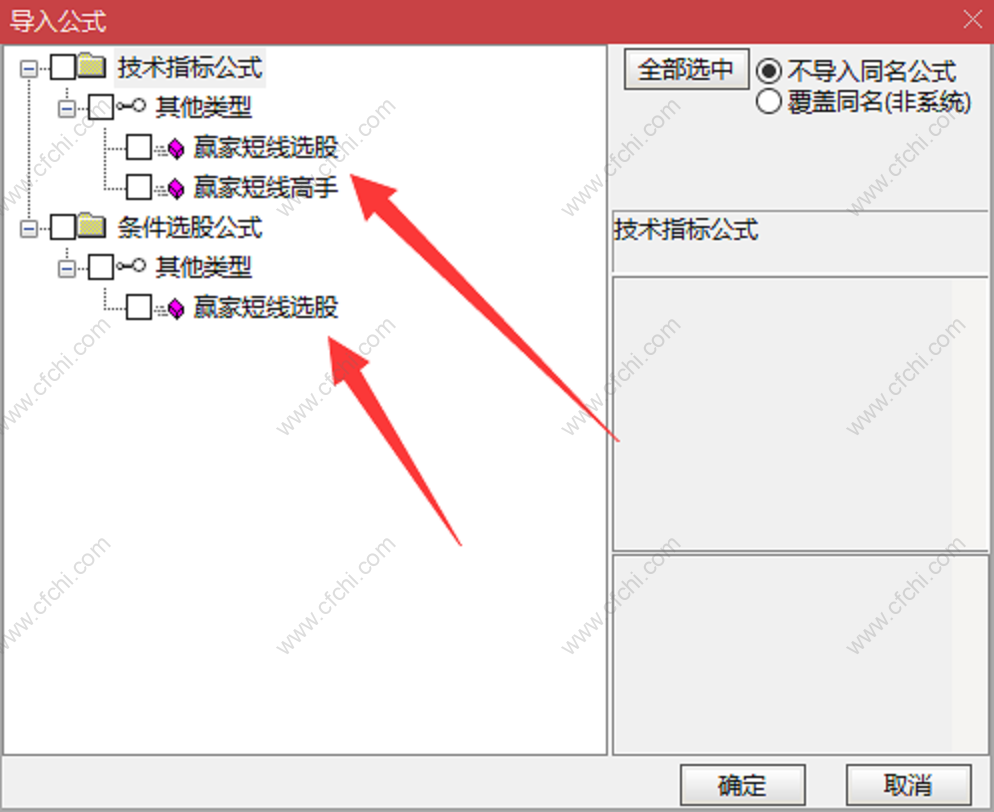Image resolution: width=994 pixels, height=812 pixels.
Task: Click the magenta diamond icon of 赢家短线高手
Action: 176,188
